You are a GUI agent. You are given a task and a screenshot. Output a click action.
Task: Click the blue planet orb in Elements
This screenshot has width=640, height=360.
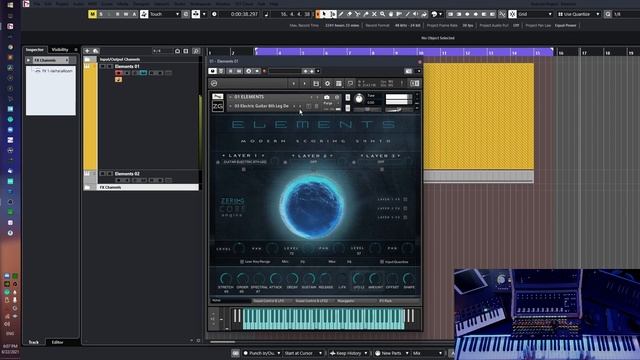pyautogui.click(x=312, y=207)
